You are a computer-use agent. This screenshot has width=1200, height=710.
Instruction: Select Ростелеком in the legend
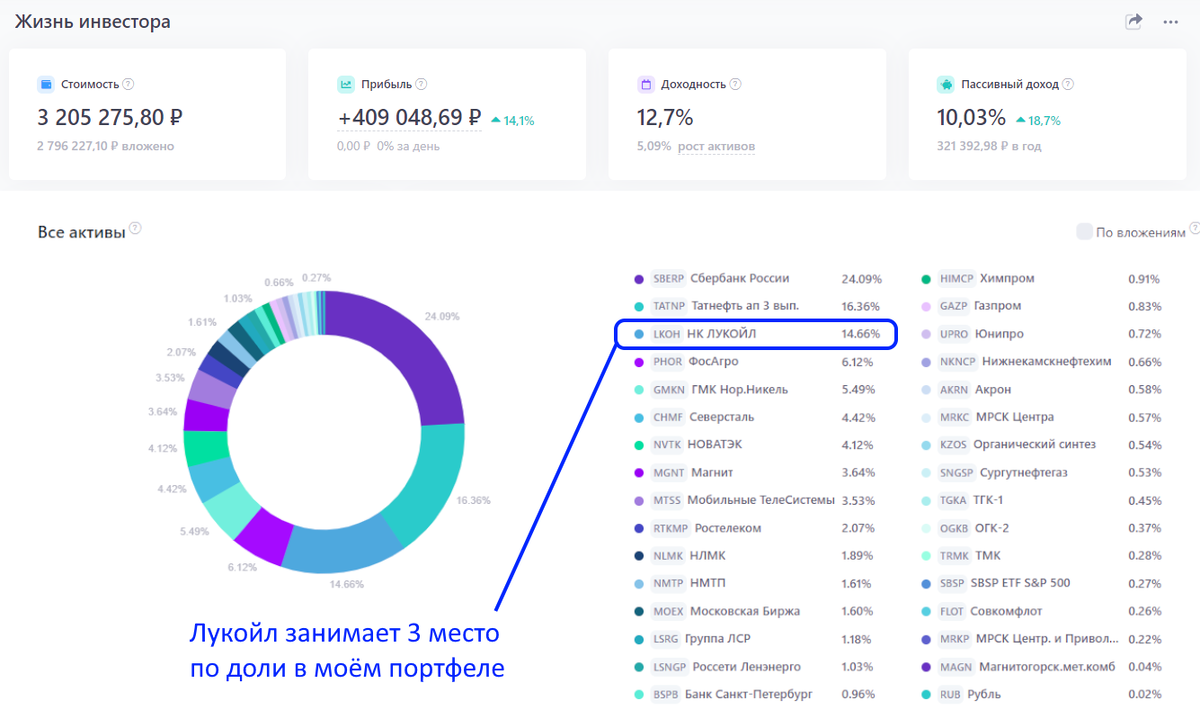tap(729, 528)
